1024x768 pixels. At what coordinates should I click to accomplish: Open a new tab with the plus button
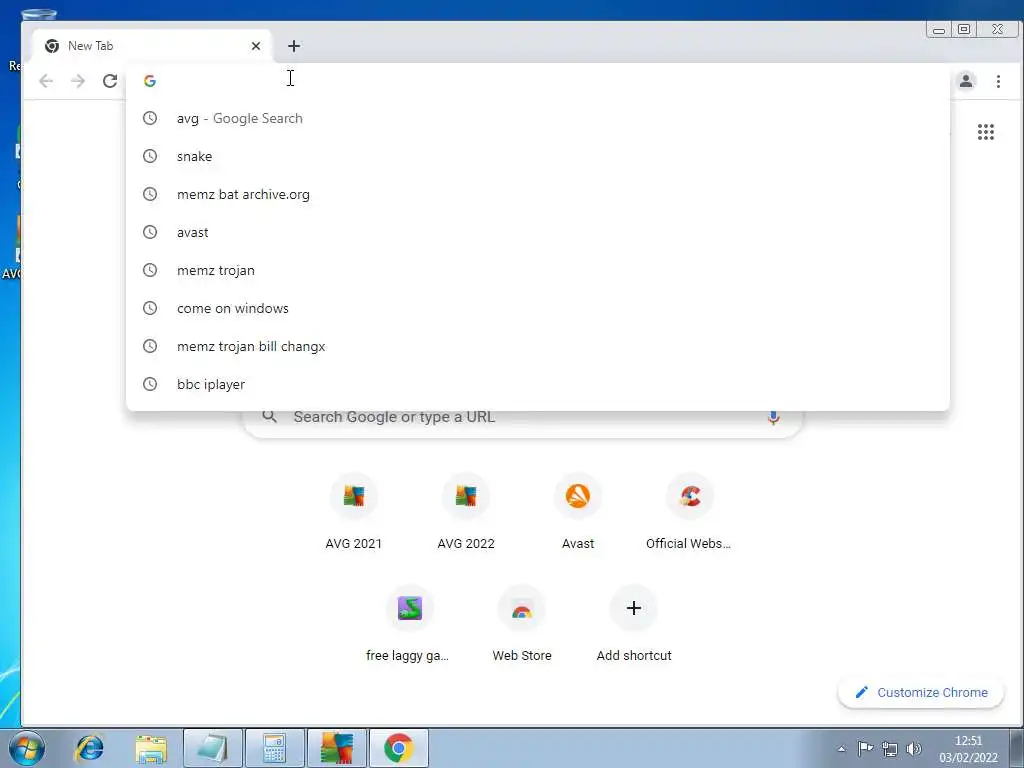point(294,46)
